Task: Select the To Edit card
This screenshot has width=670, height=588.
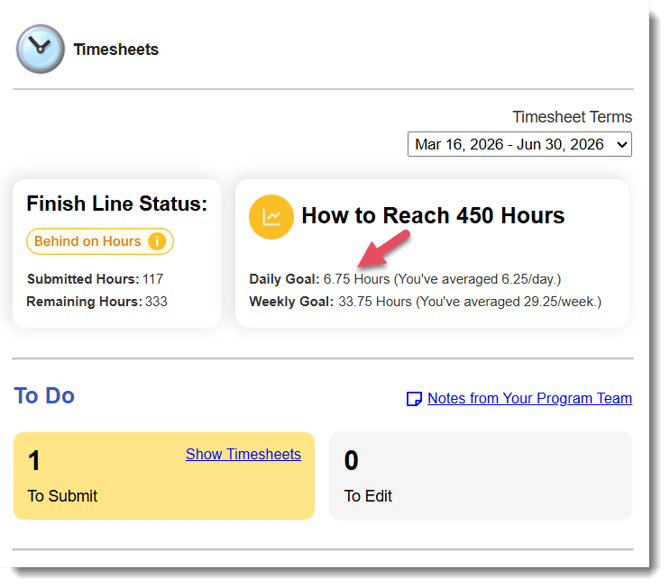Action: click(480, 476)
